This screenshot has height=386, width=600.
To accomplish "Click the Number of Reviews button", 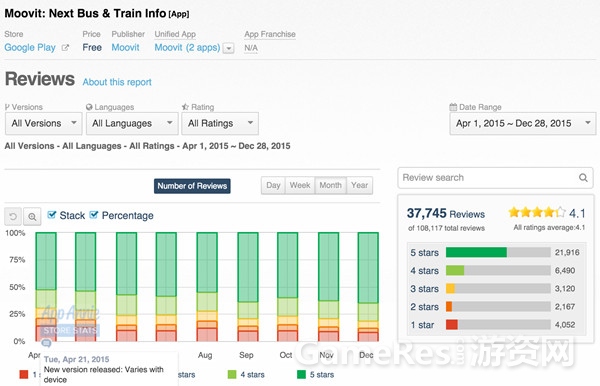I will pos(192,186).
